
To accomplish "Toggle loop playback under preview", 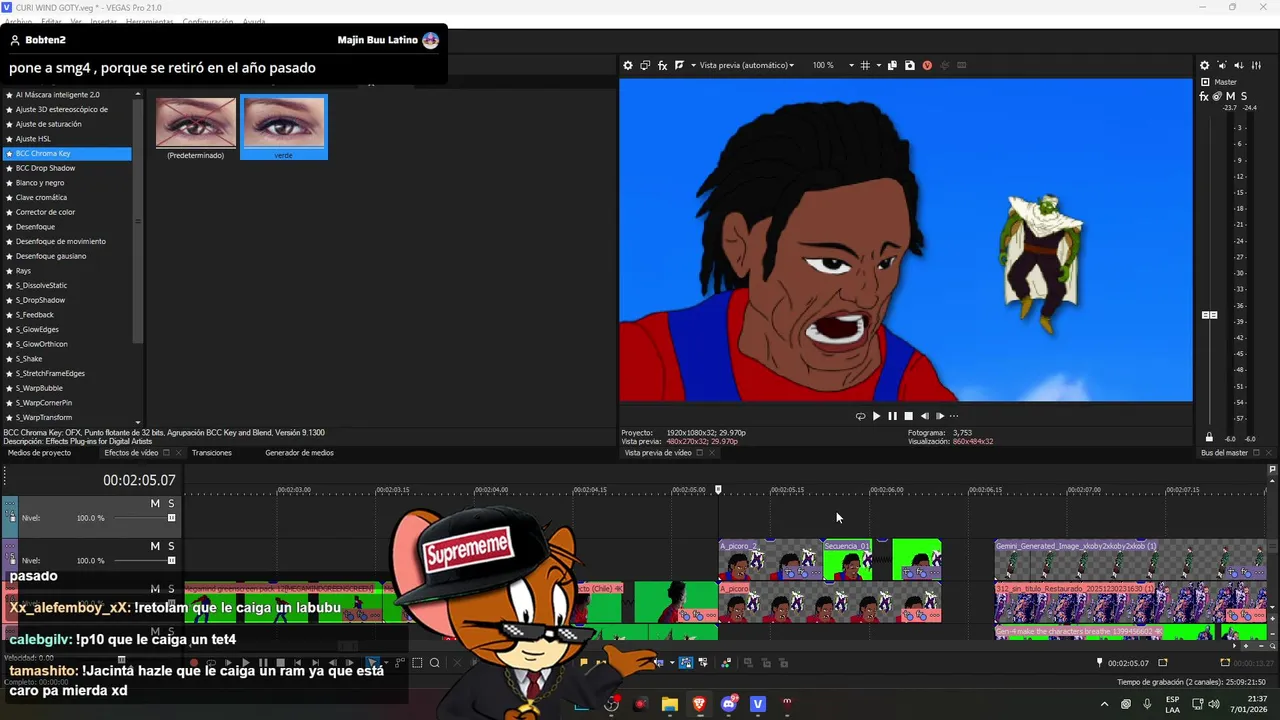I will click(860, 416).
